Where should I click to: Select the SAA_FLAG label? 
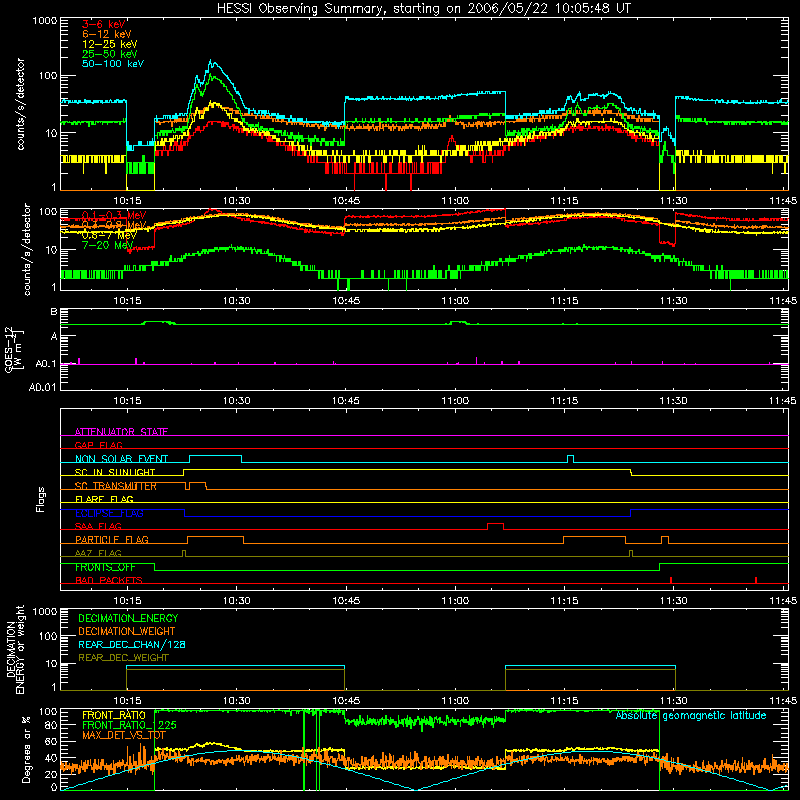click(98, 526)
